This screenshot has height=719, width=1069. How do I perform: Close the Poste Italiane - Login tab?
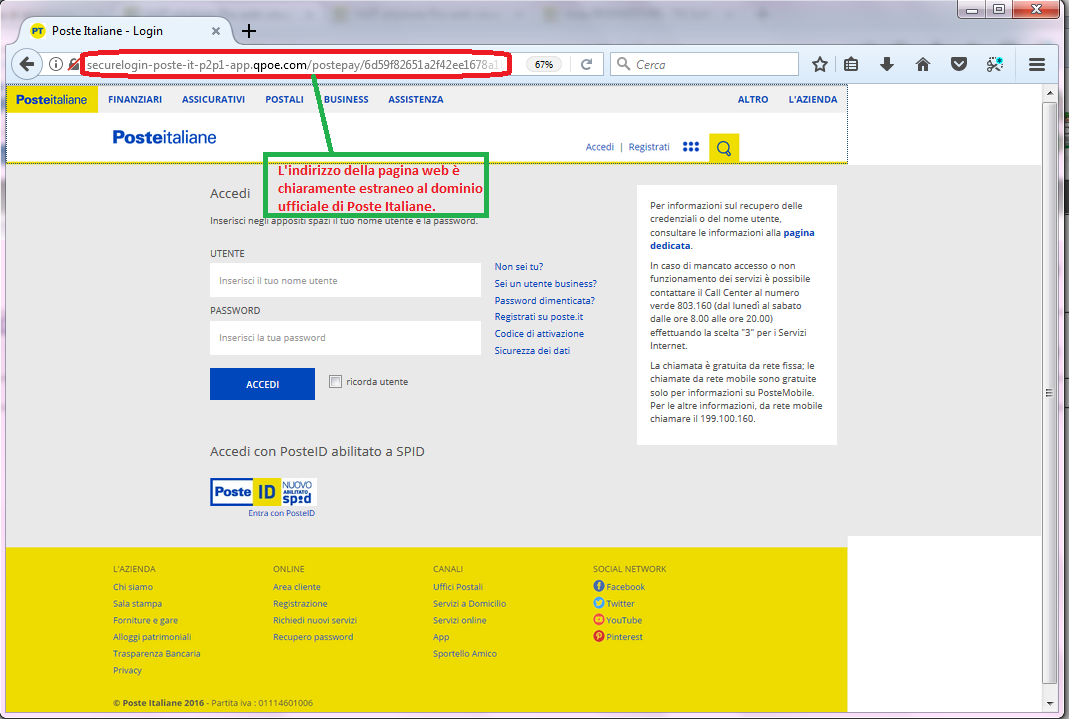215,31
